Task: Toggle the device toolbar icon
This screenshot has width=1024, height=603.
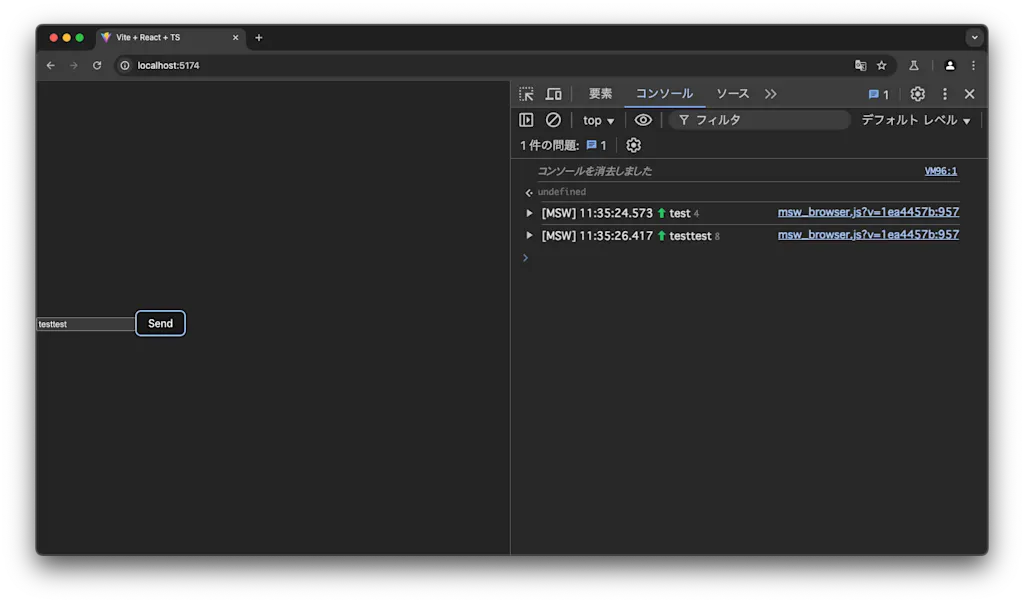Action: tap(553, 94)
